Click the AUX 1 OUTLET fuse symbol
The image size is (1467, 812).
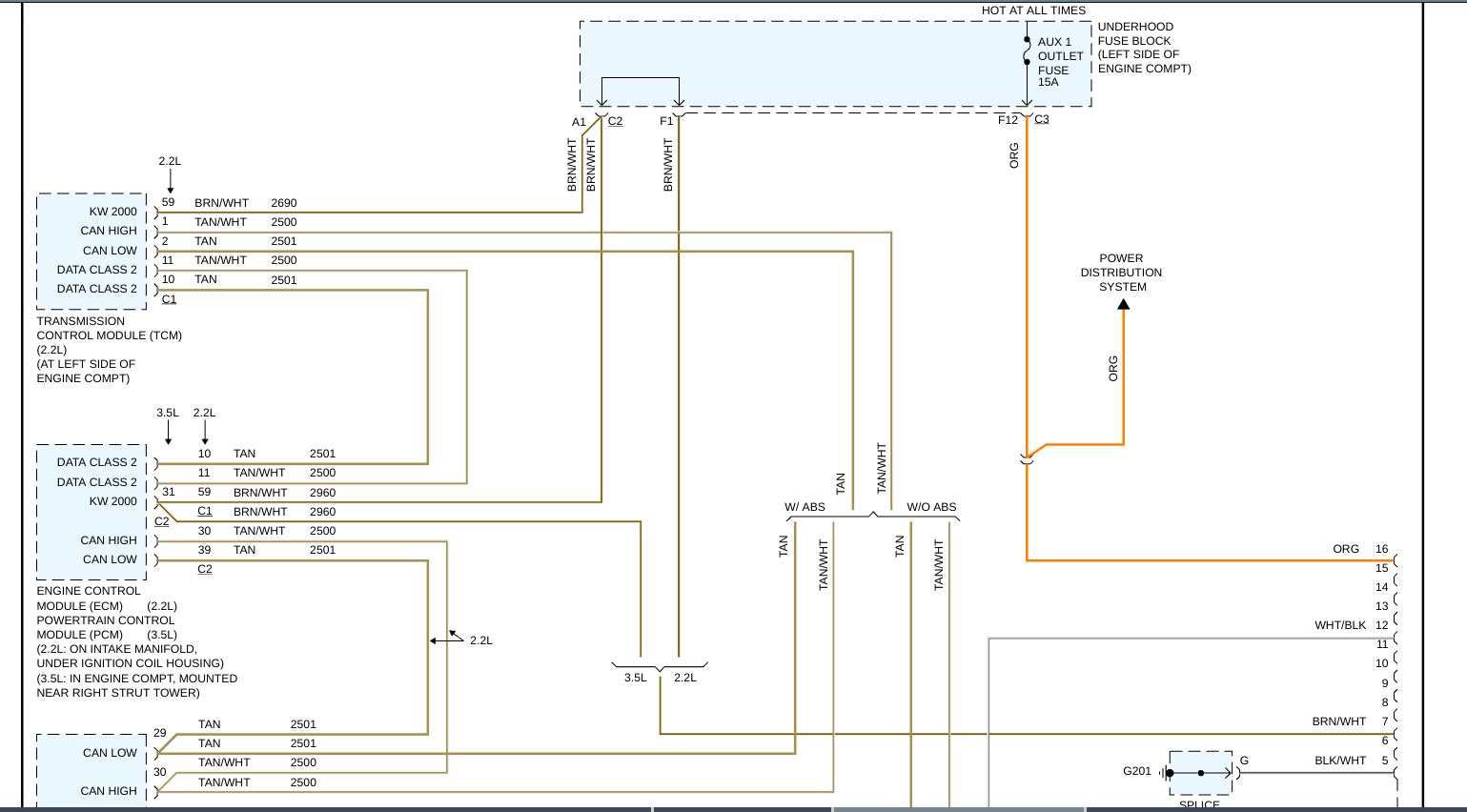1027,51
